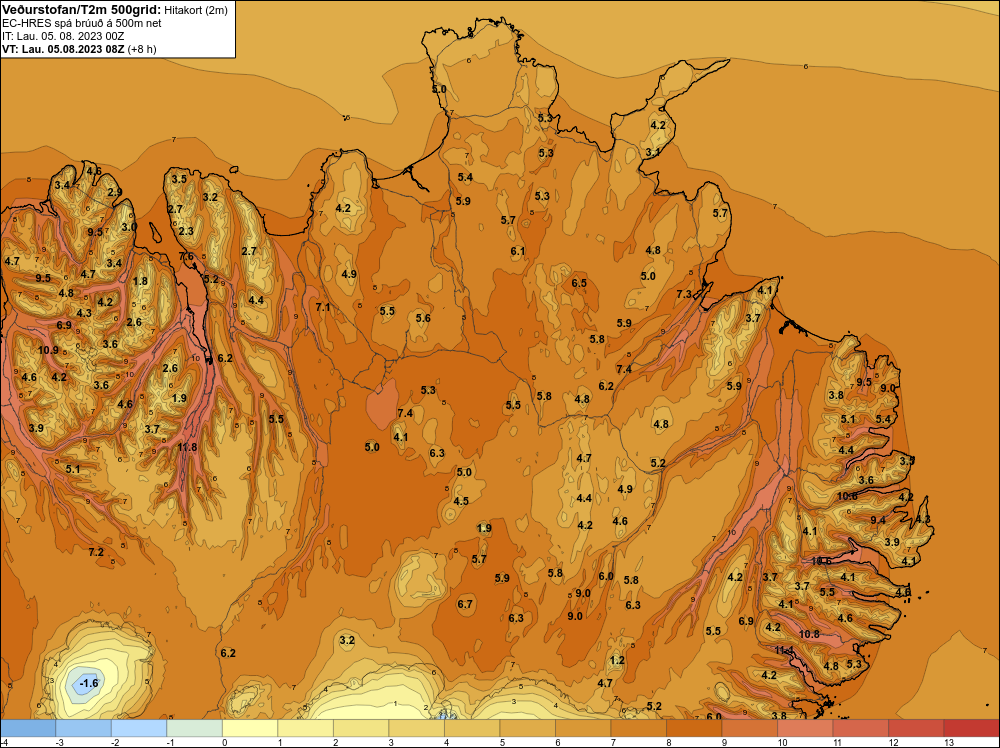Image resolution: width=1000 pixels, height=748 pixels.
Task: Select the 3.1 temperature label
Action: coord(652,152)
